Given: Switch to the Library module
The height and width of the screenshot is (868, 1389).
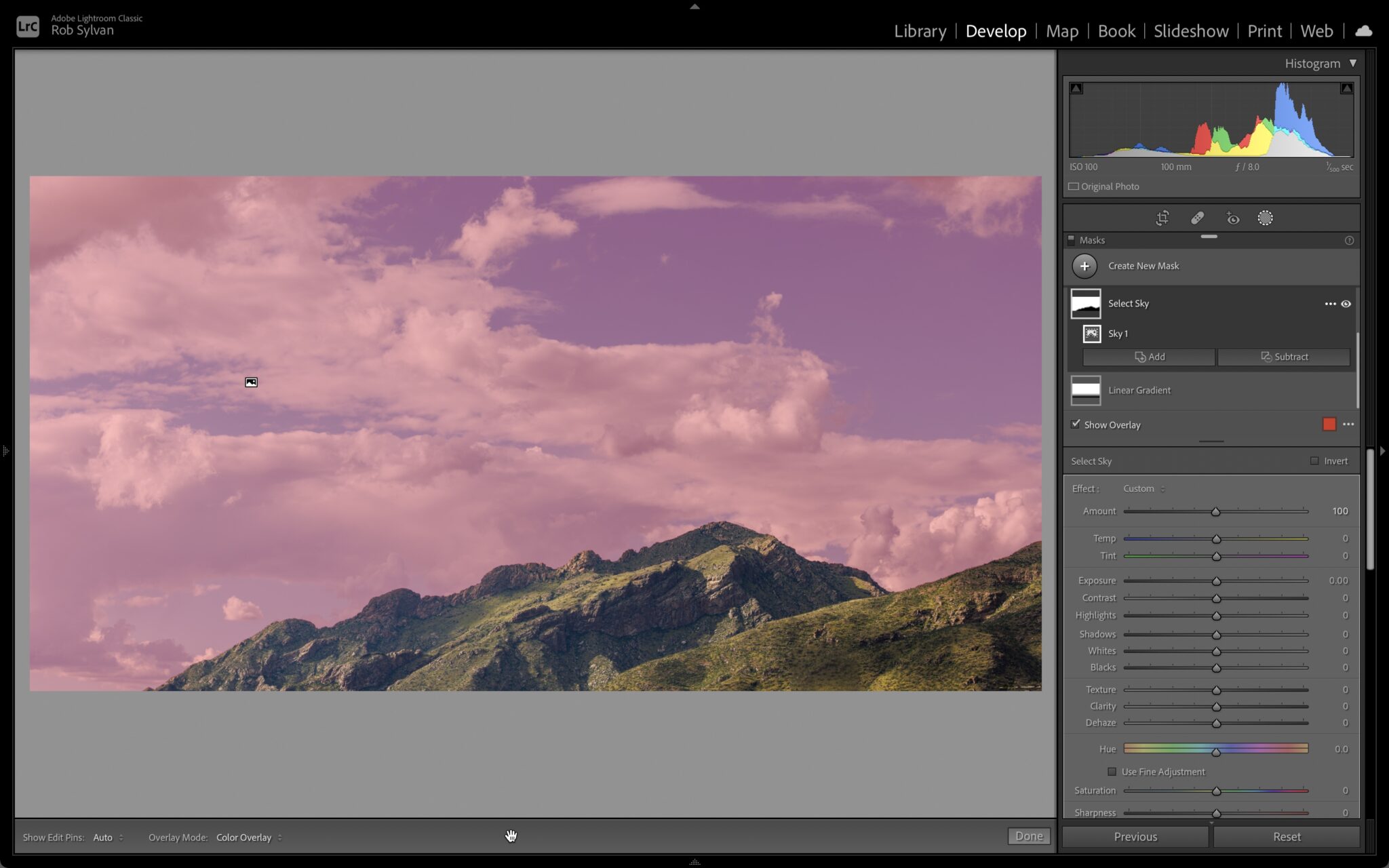Looking at the screenshot, I should (920, 31).
